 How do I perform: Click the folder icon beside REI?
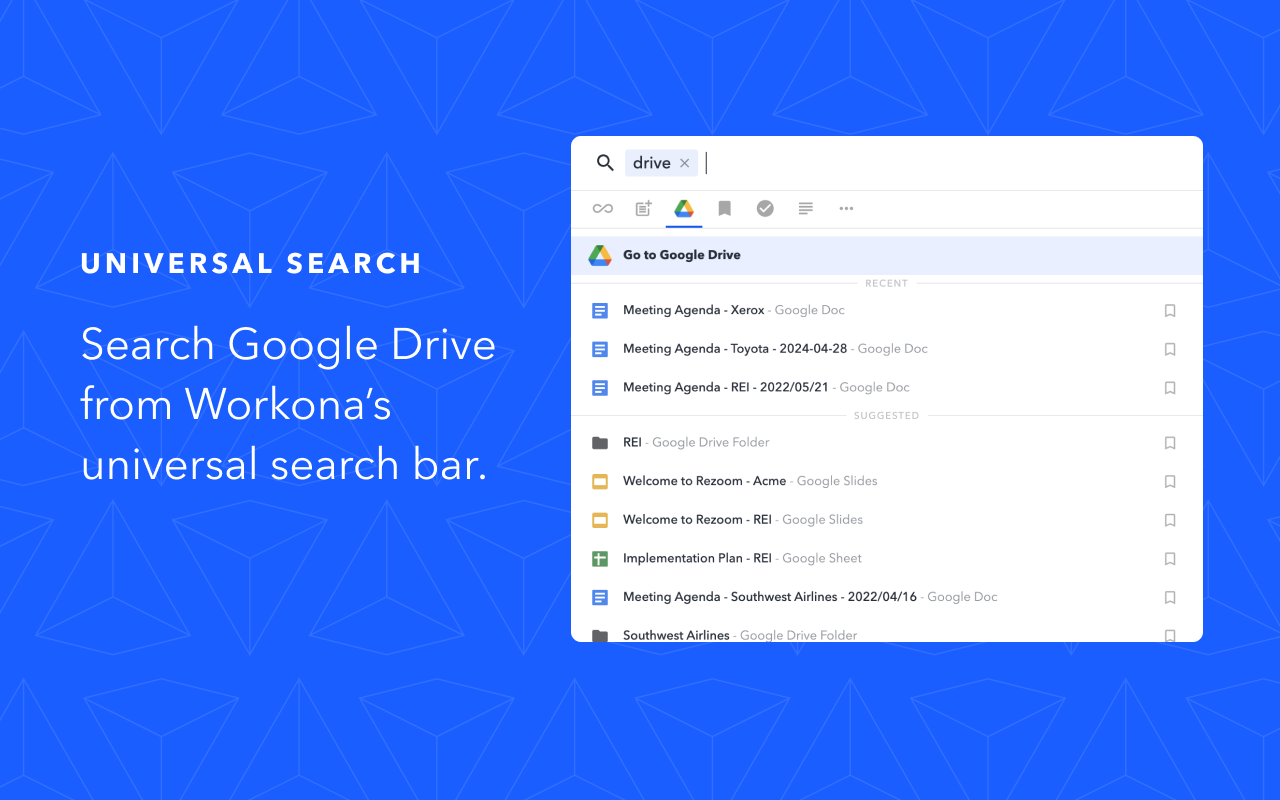tap(600, 442)
